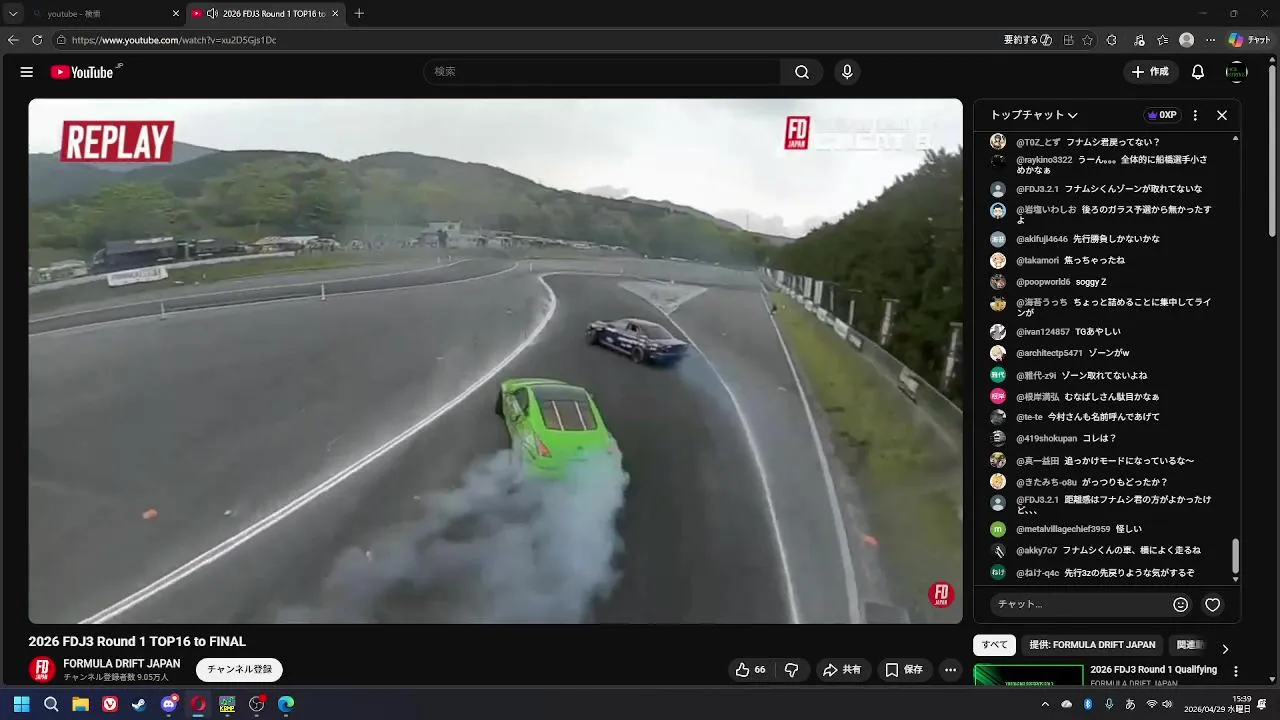Open the YouTube account avatar menu

pyautogui.click(x=1237, y=72)
